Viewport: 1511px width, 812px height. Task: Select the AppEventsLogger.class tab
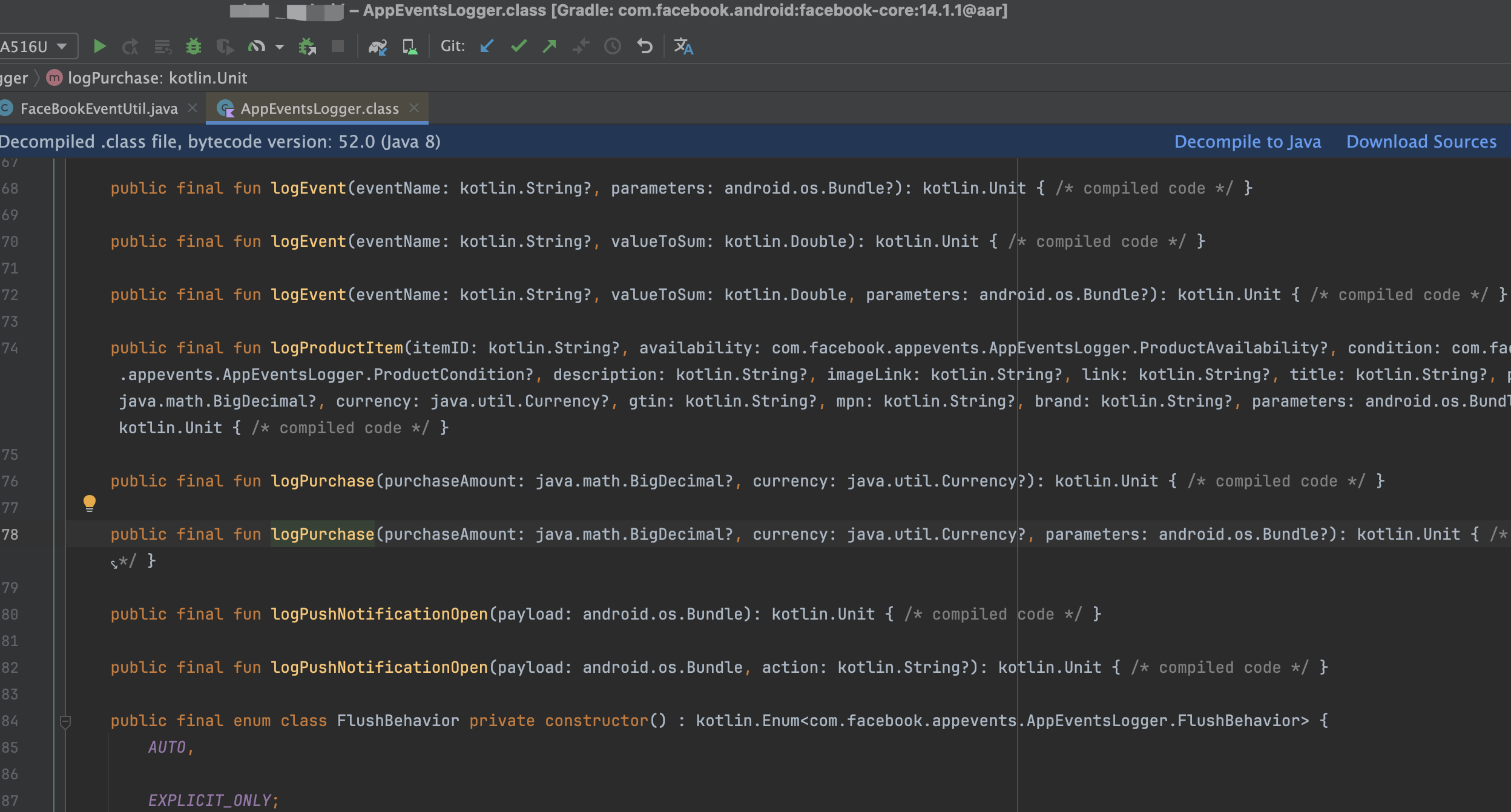319,108
